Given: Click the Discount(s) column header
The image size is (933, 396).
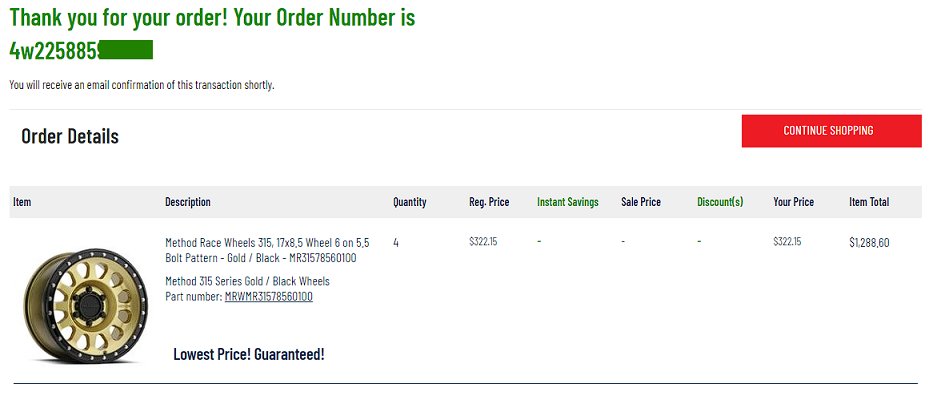Looking at the screenshot, I should [720, 202].
